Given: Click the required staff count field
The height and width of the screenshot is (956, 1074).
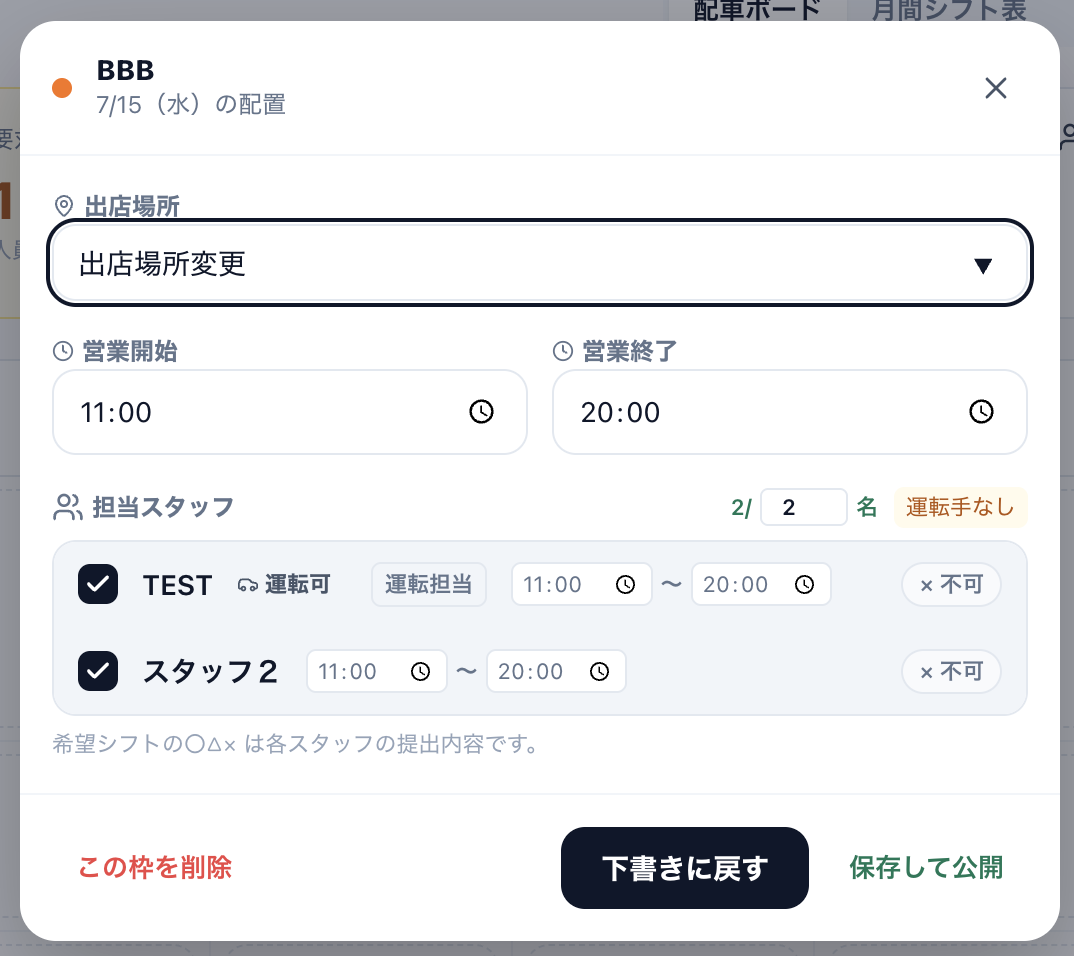Looking at the screenshot, I should click(803, 507).
